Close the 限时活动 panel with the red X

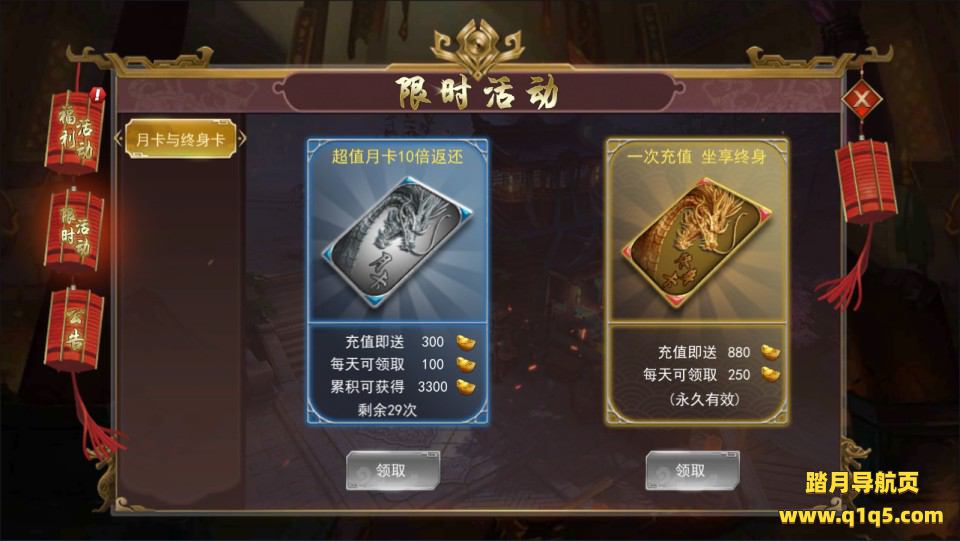(x=861, y=98)
